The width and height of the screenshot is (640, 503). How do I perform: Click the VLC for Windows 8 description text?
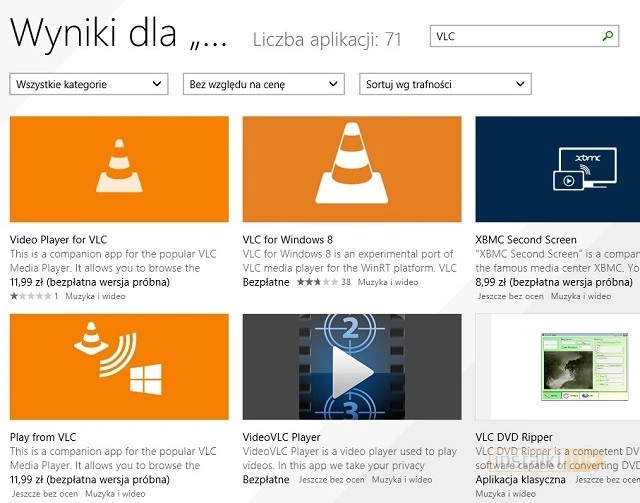[349, 261]
